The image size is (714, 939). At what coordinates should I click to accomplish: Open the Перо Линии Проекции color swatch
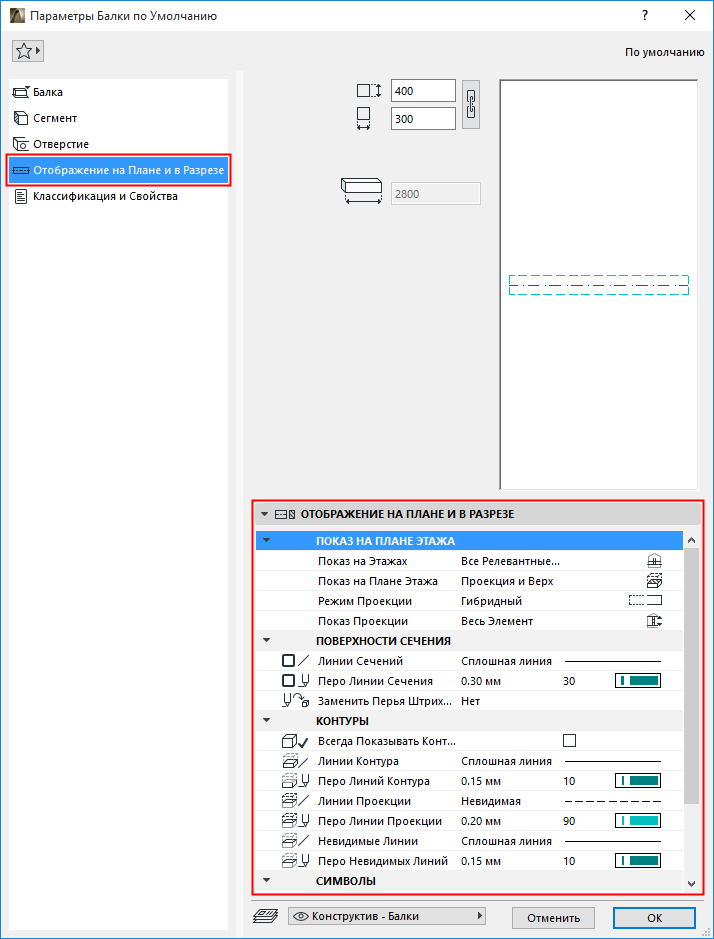tap(638, 821)
